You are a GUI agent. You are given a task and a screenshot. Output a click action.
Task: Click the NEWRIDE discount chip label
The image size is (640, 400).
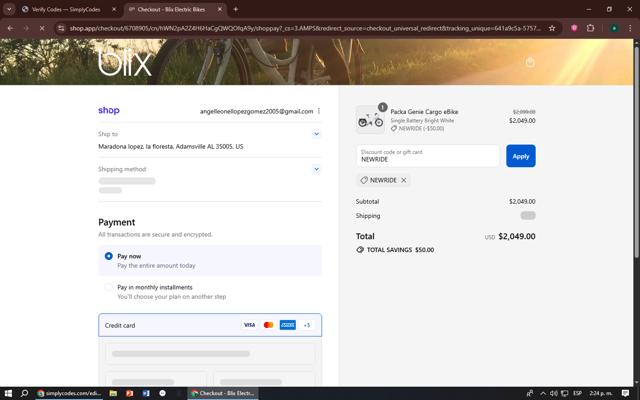click(x=383, y=180)
